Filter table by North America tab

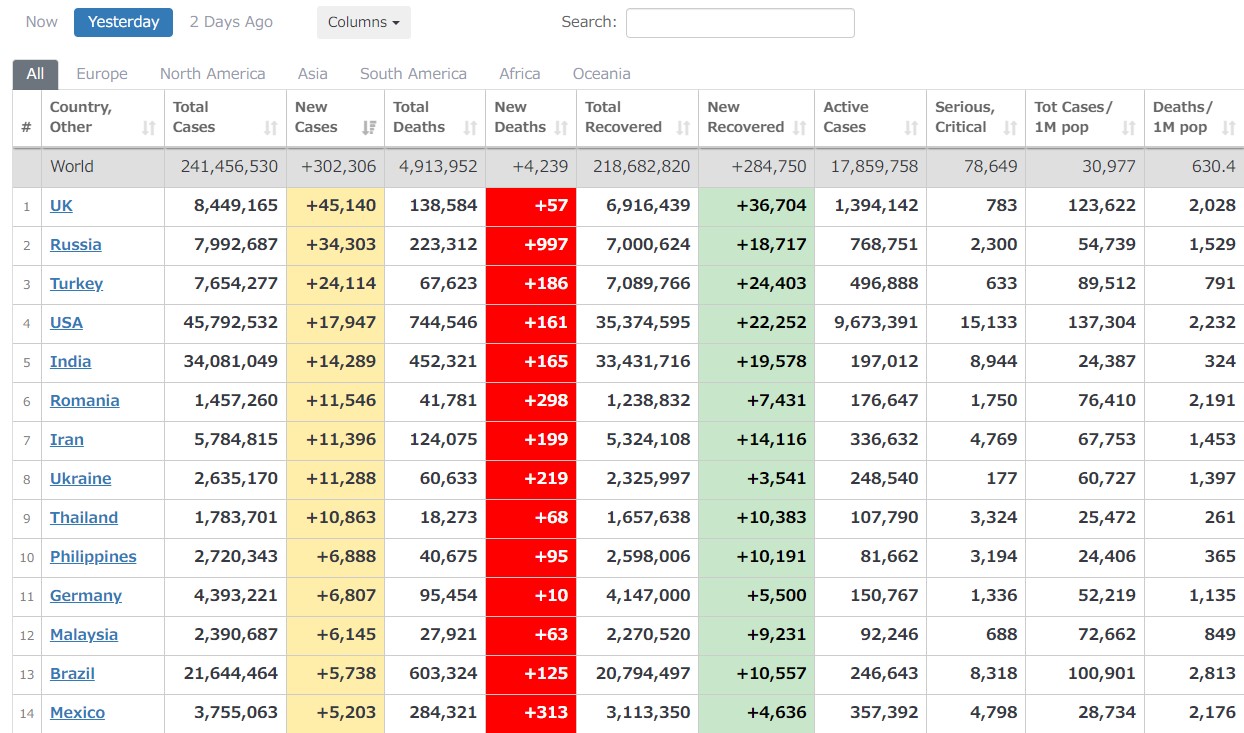213,74
